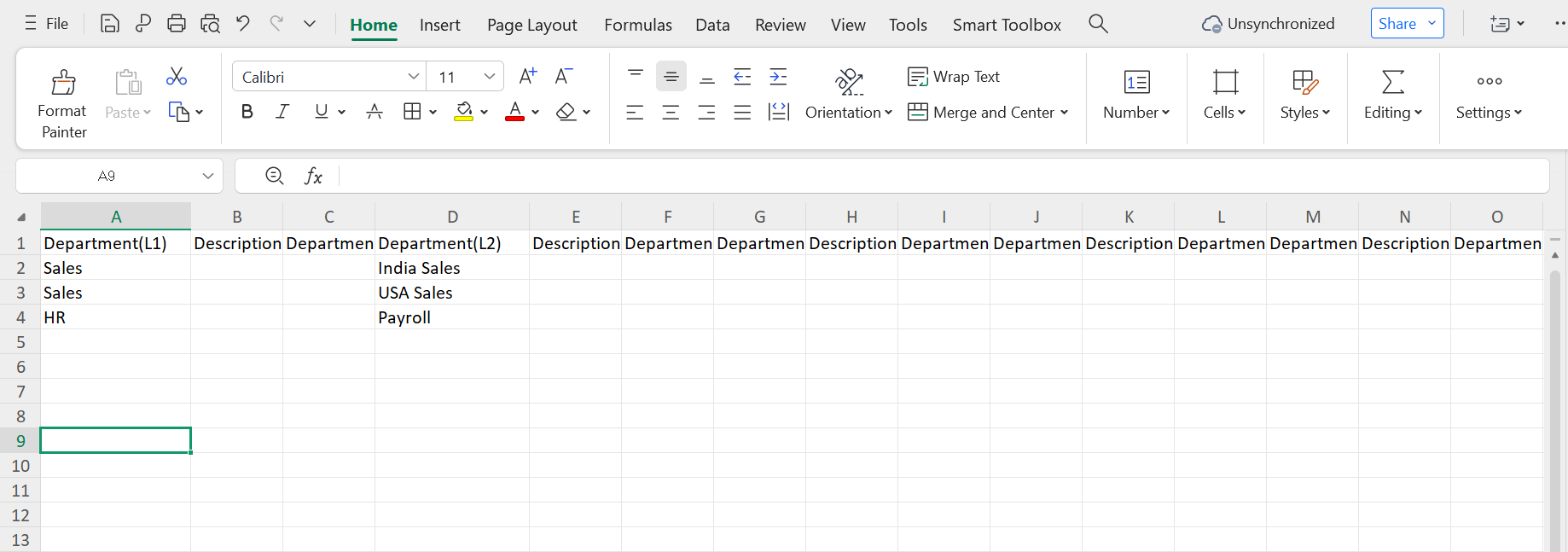Toggle Center horizontal alignment

coord(671,112)
